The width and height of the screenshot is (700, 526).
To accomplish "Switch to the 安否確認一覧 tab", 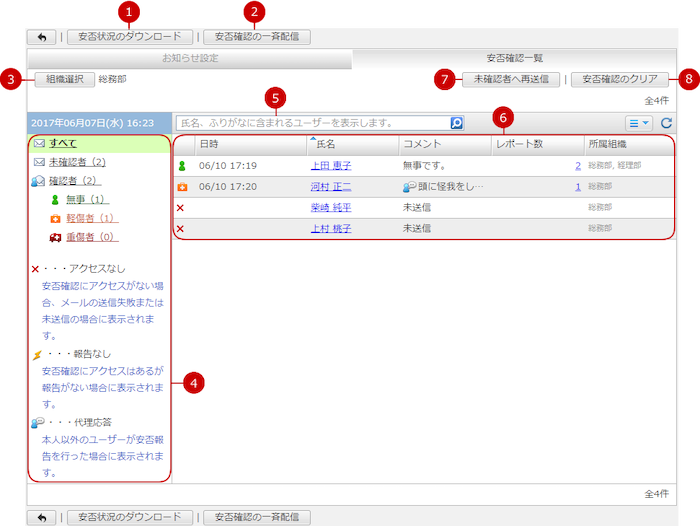I will (x=514, y=59).
